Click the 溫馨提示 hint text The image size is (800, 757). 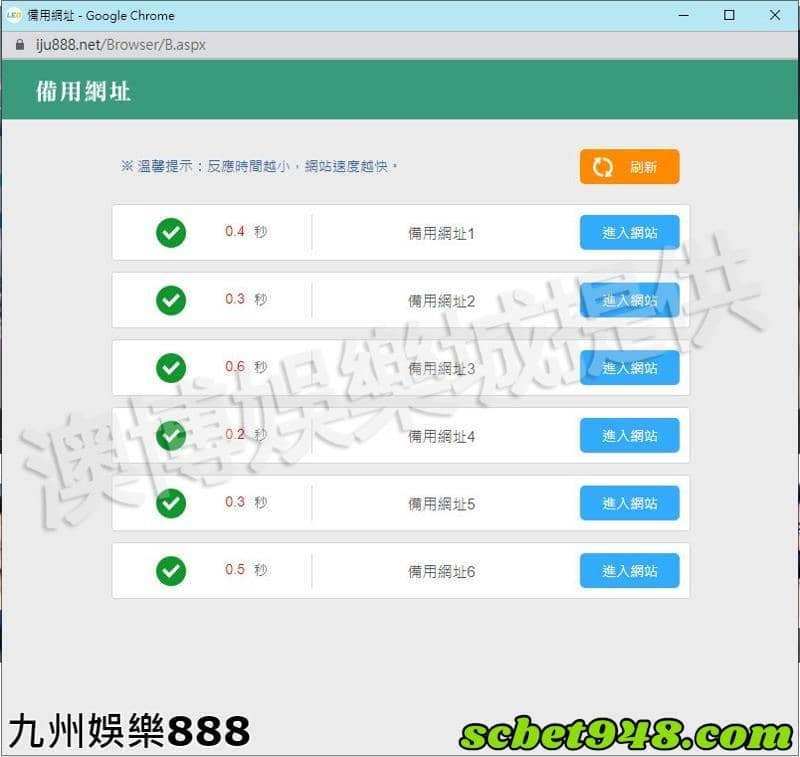[x=259, y=166]
